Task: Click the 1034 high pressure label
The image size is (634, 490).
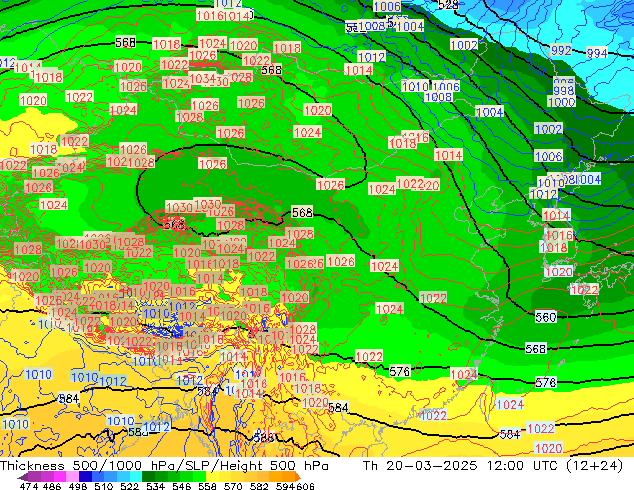Action: point(201,78)
